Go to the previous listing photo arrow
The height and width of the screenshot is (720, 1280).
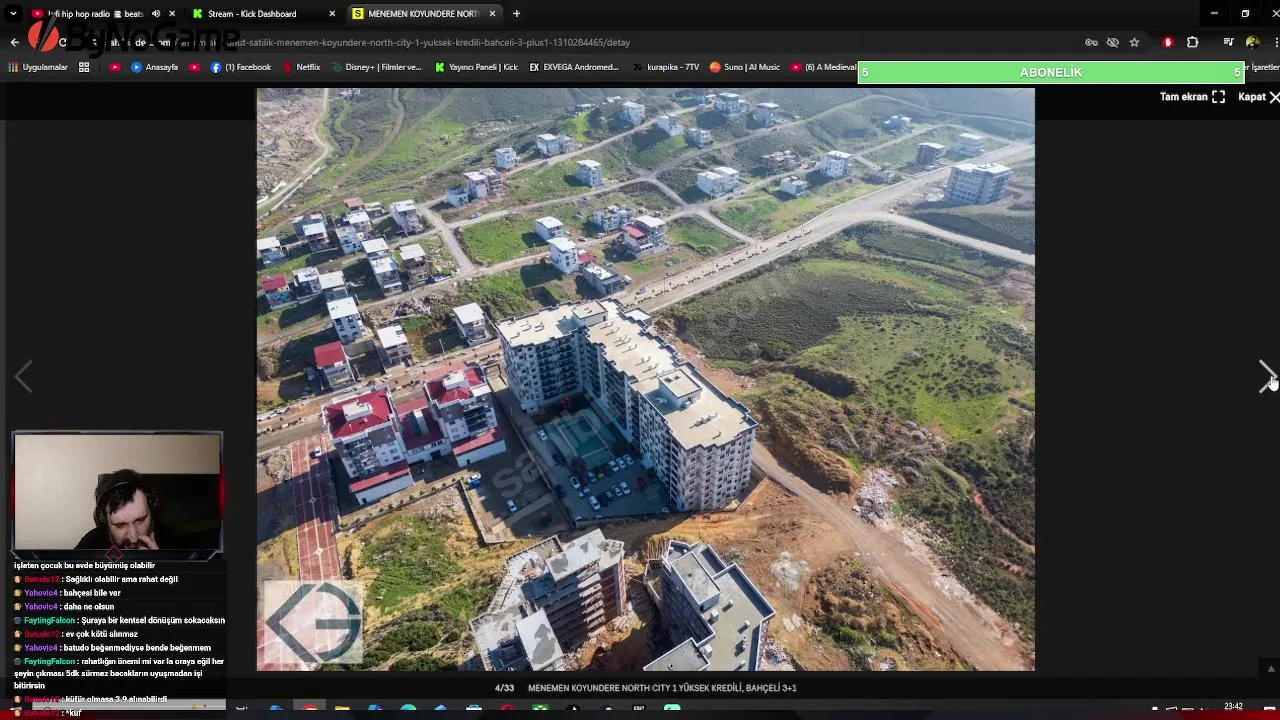24,377
